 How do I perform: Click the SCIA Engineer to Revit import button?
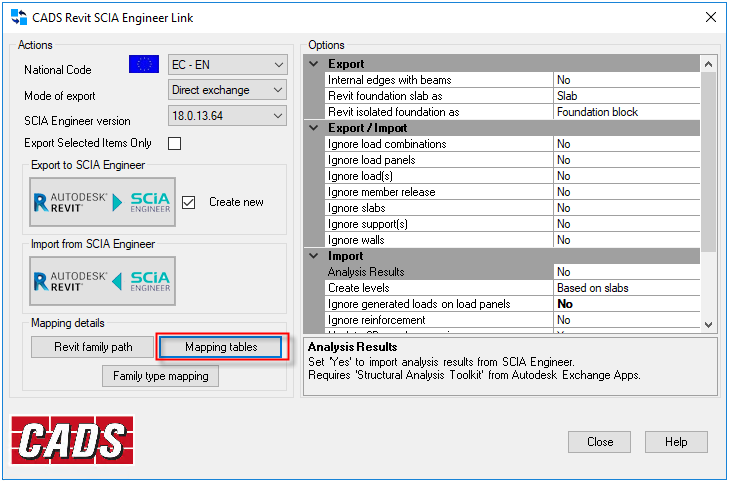click(102, 281)
